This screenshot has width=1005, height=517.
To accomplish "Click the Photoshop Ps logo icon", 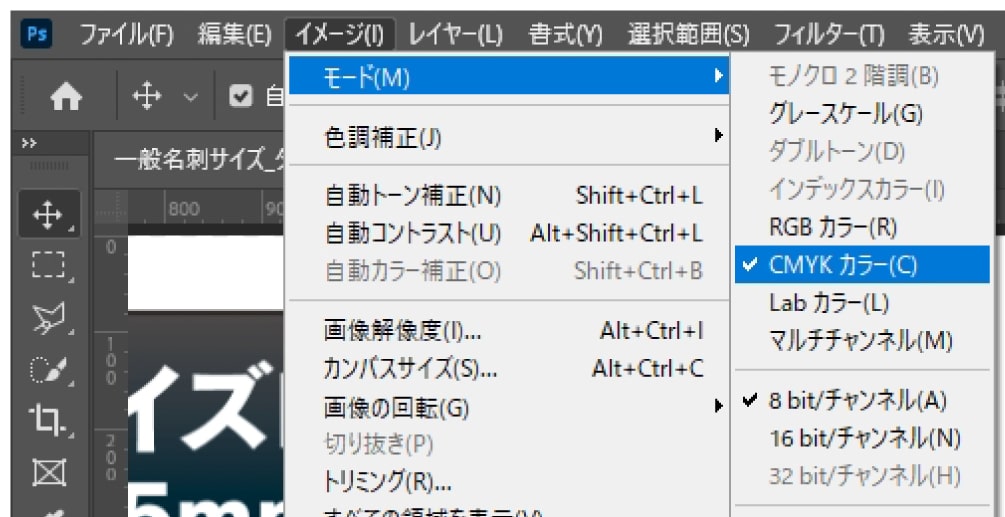I will 37,36.
